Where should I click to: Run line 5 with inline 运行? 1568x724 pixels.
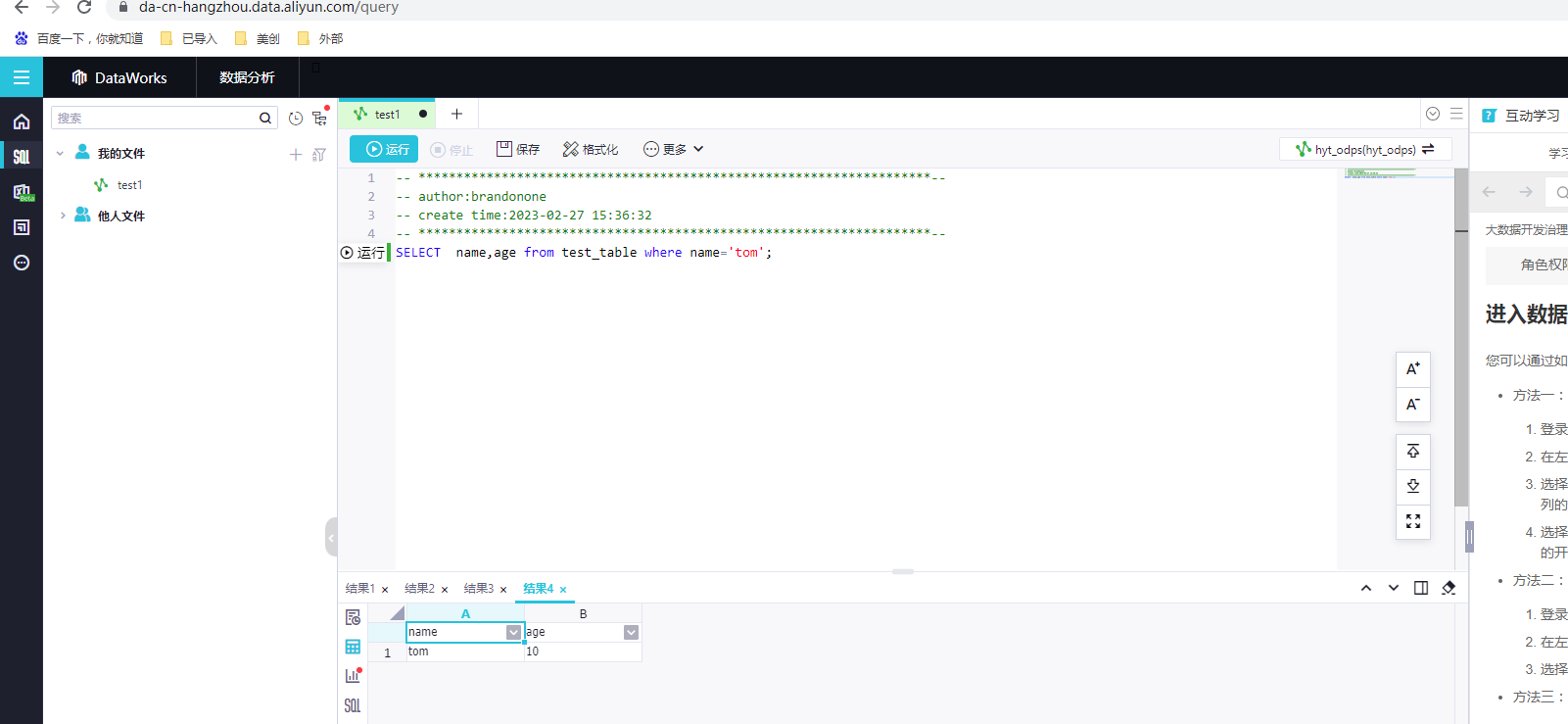pos(362,253)
